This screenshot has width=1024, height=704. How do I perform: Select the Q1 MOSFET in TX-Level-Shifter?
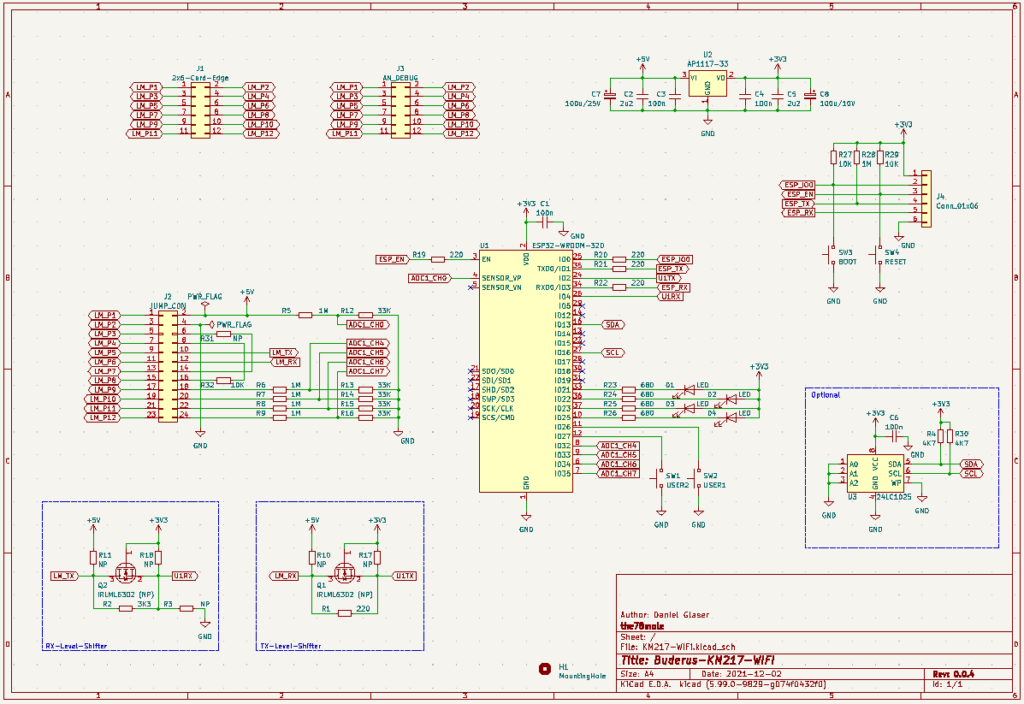tap(346, 573)
